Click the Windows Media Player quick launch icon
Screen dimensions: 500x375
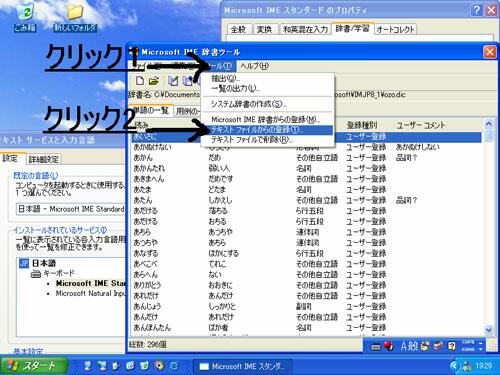160,366
